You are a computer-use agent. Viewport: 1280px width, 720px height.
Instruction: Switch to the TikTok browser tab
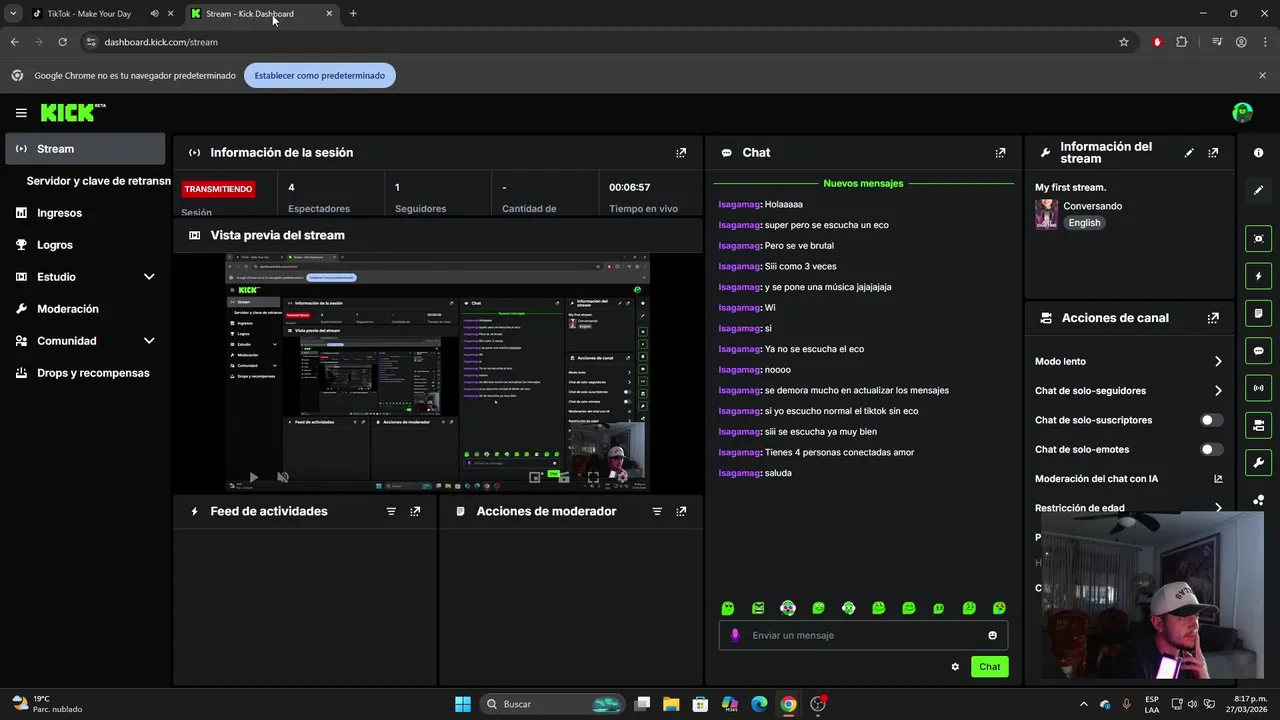89,14
